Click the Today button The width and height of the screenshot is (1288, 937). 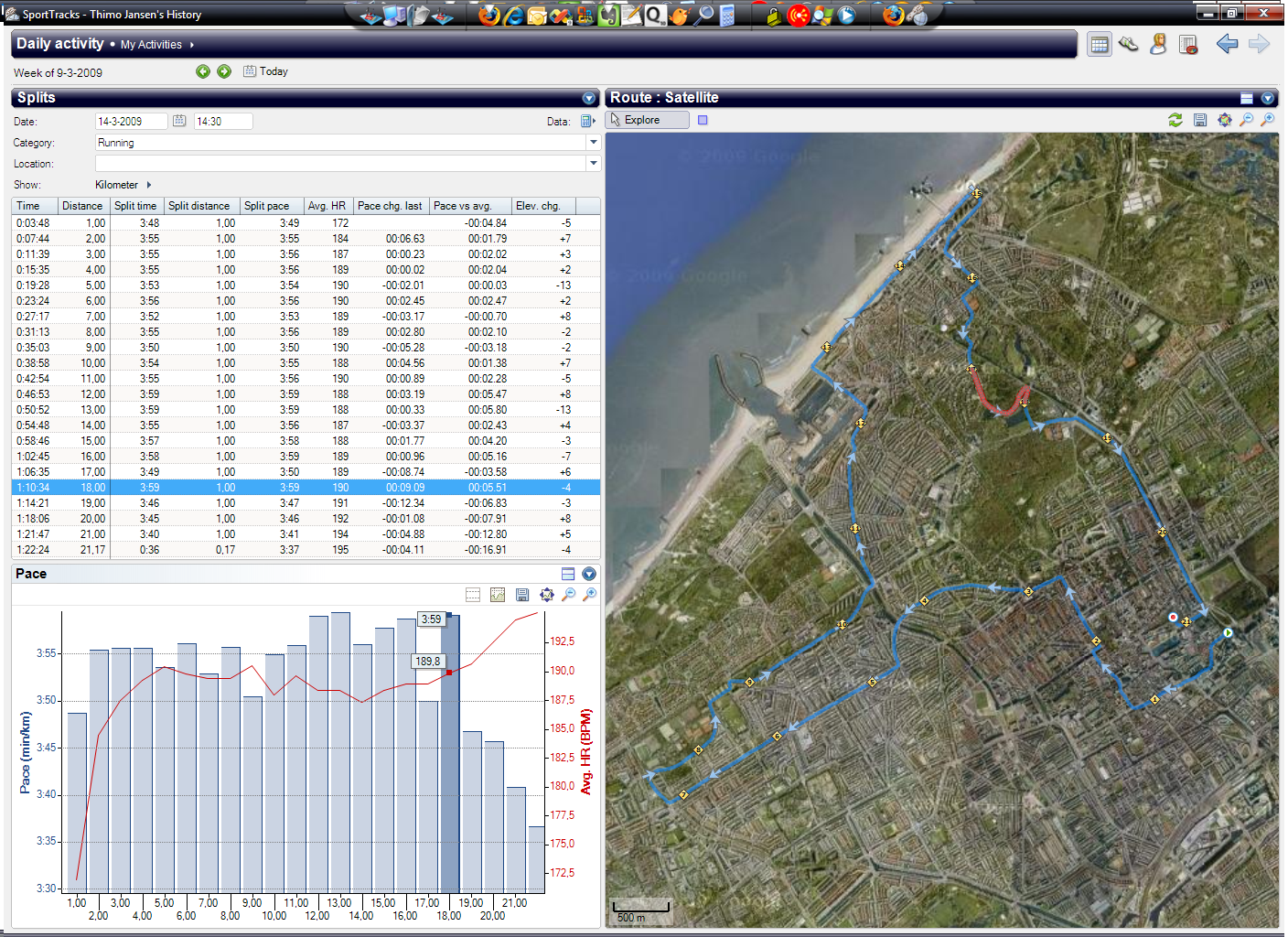[x=265, y=71]
